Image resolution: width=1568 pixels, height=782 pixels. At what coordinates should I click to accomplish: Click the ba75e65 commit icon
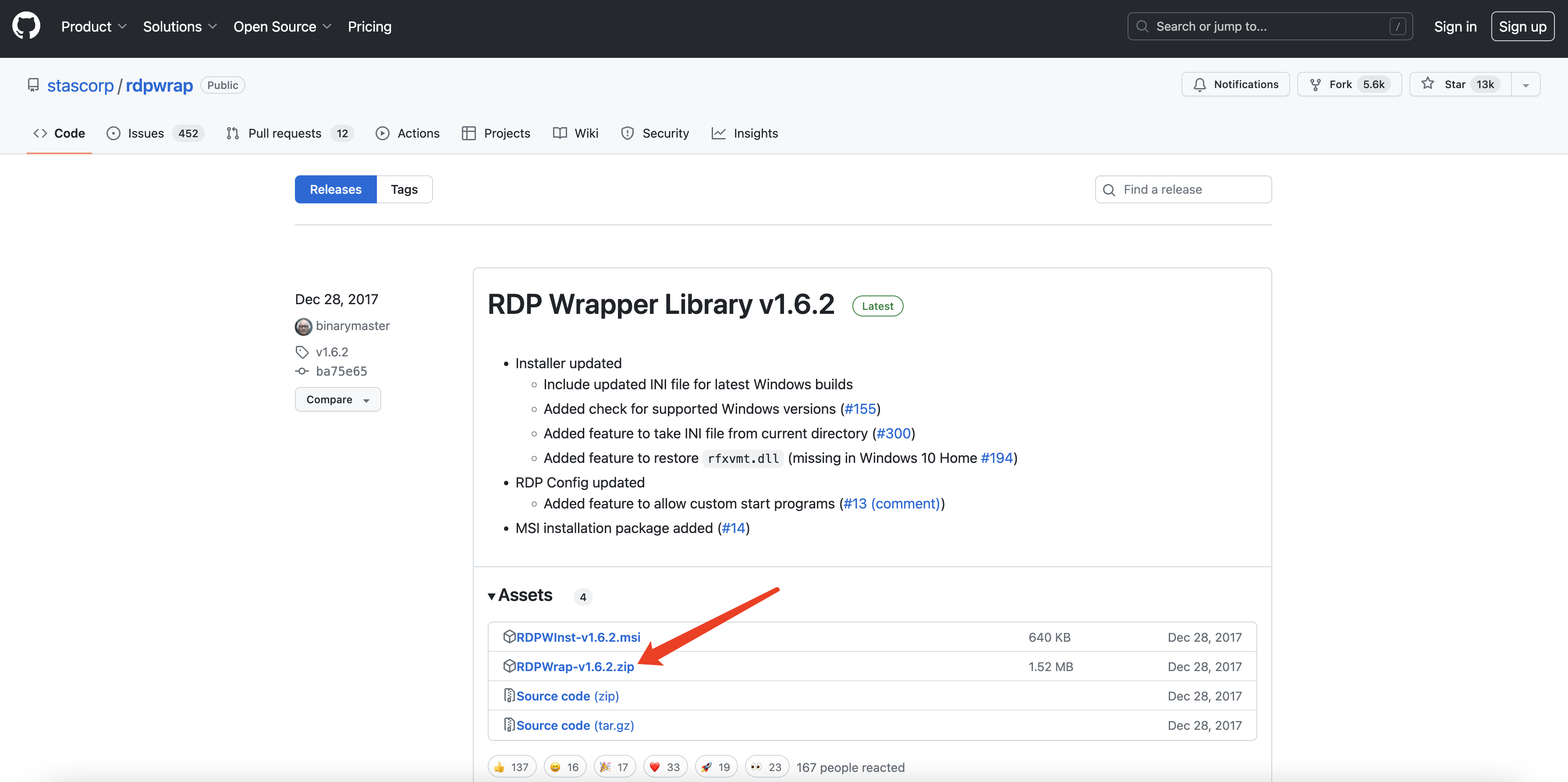(x=302, y=371)
